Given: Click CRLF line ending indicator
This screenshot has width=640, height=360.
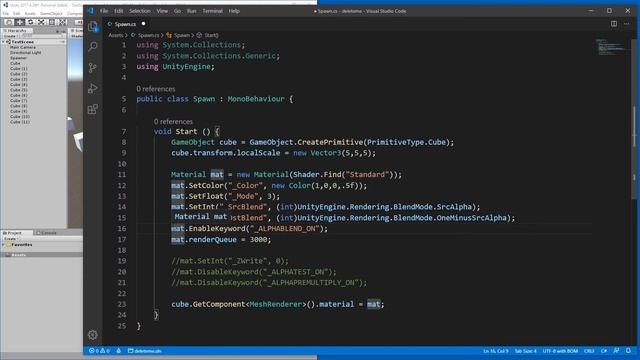Looking at the screenshot, I should pyautogui.click(x=589, y=351).
